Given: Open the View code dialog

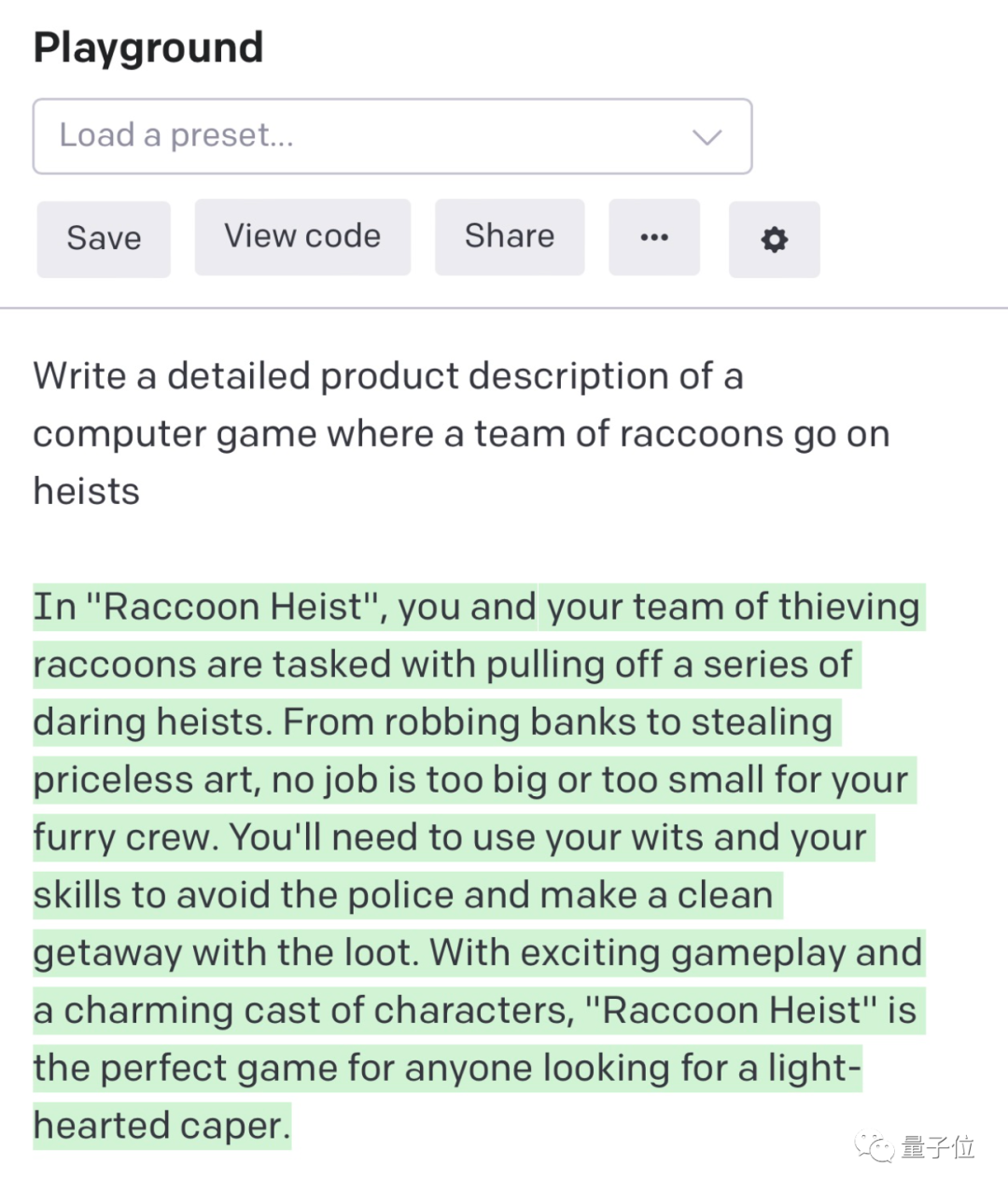Looking at the screenshot, I should [x=302, y=237].
